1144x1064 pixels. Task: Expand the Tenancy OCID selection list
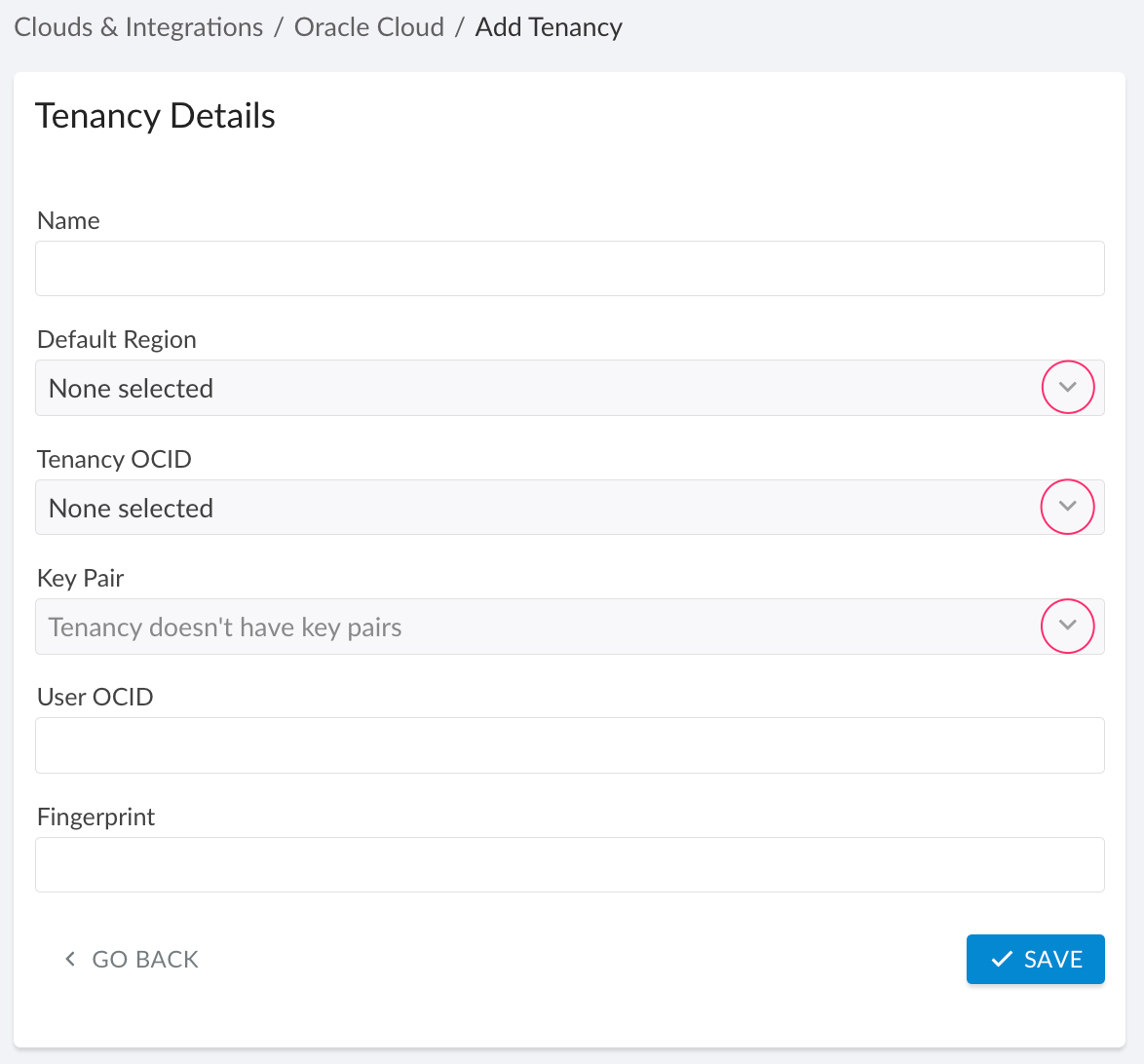[x=570, y=507]
